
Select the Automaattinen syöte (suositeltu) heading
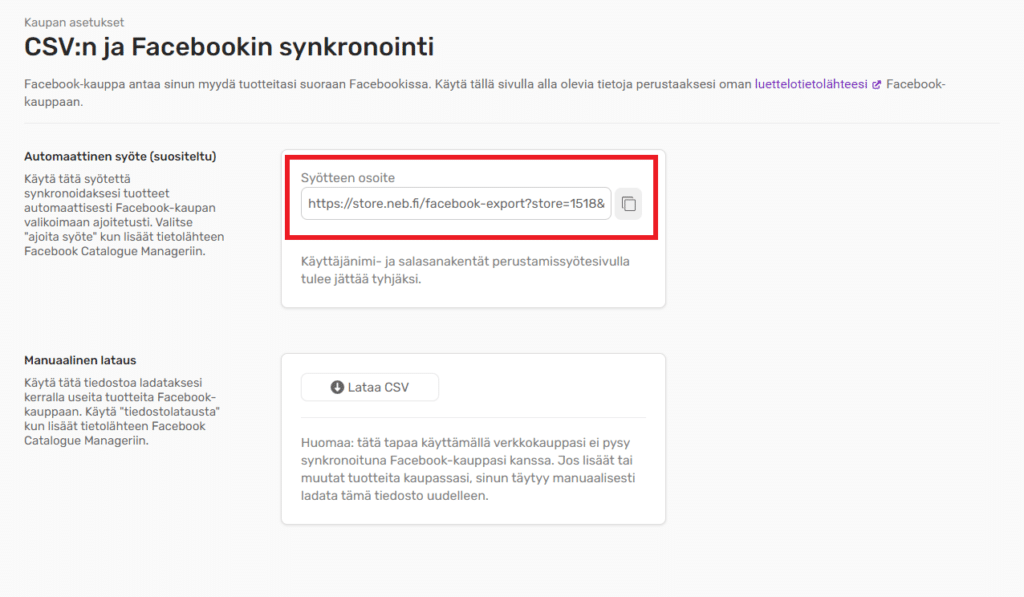pos(120,157)
